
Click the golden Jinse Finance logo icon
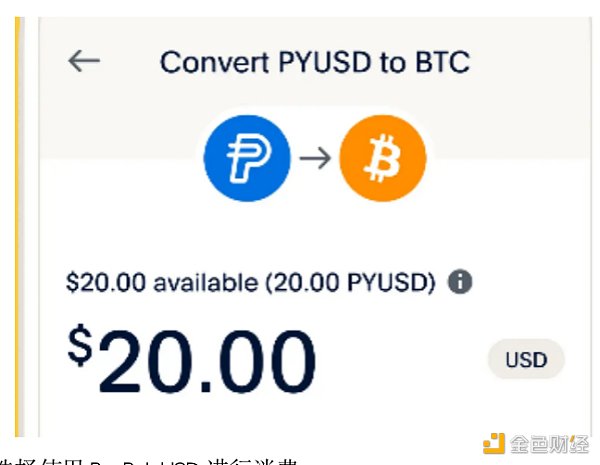click(493, 442)
